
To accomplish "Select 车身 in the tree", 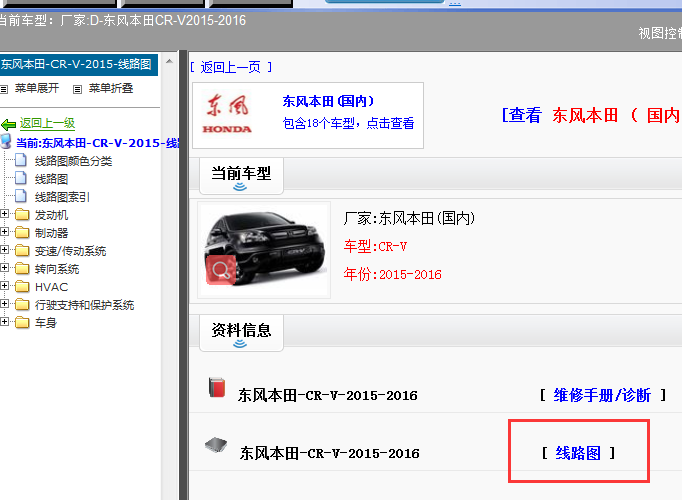I will (x=46, y=323).
